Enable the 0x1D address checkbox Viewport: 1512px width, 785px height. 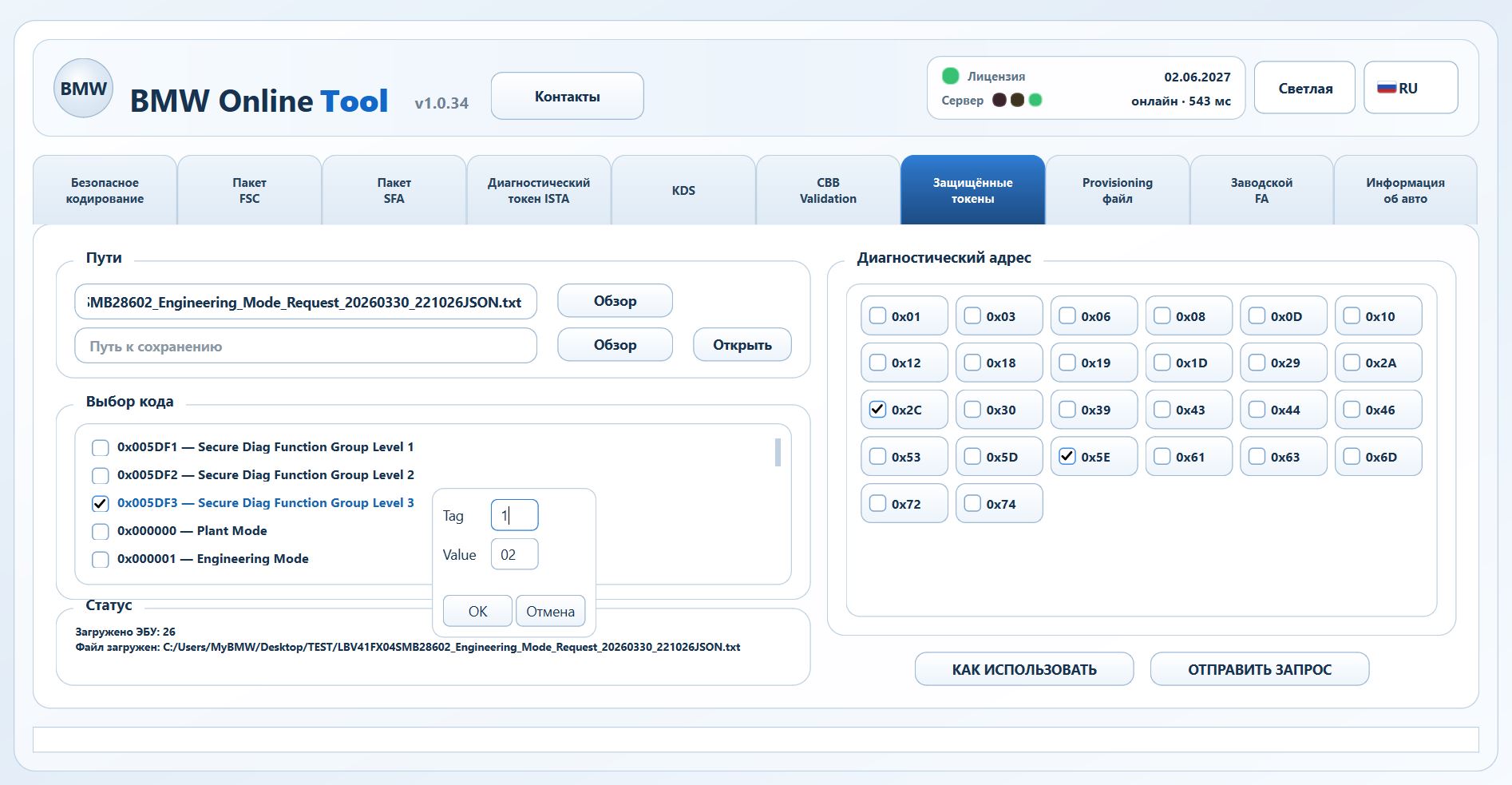(x=1162, y=362)
